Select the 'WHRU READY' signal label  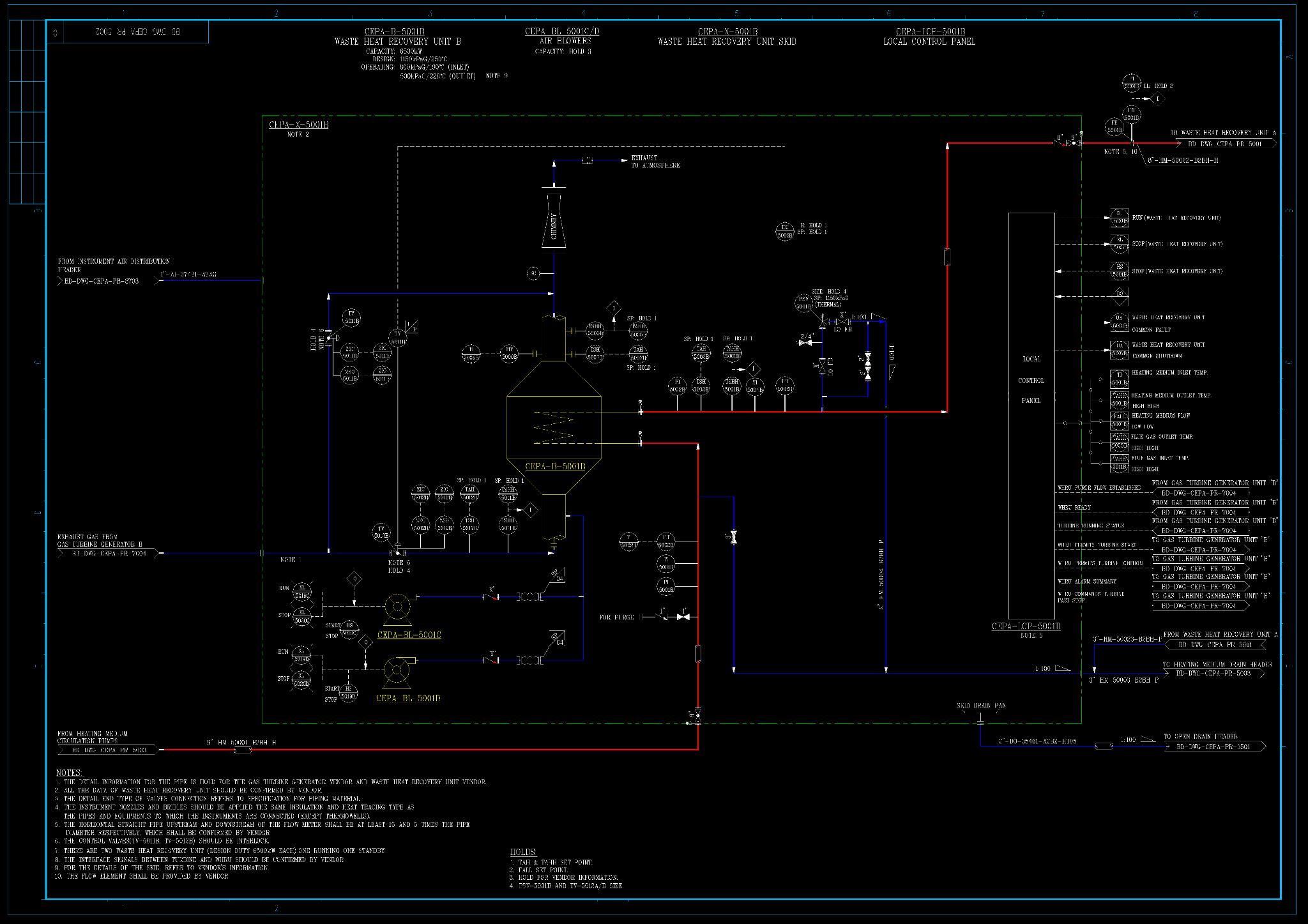click(1074, 508)
